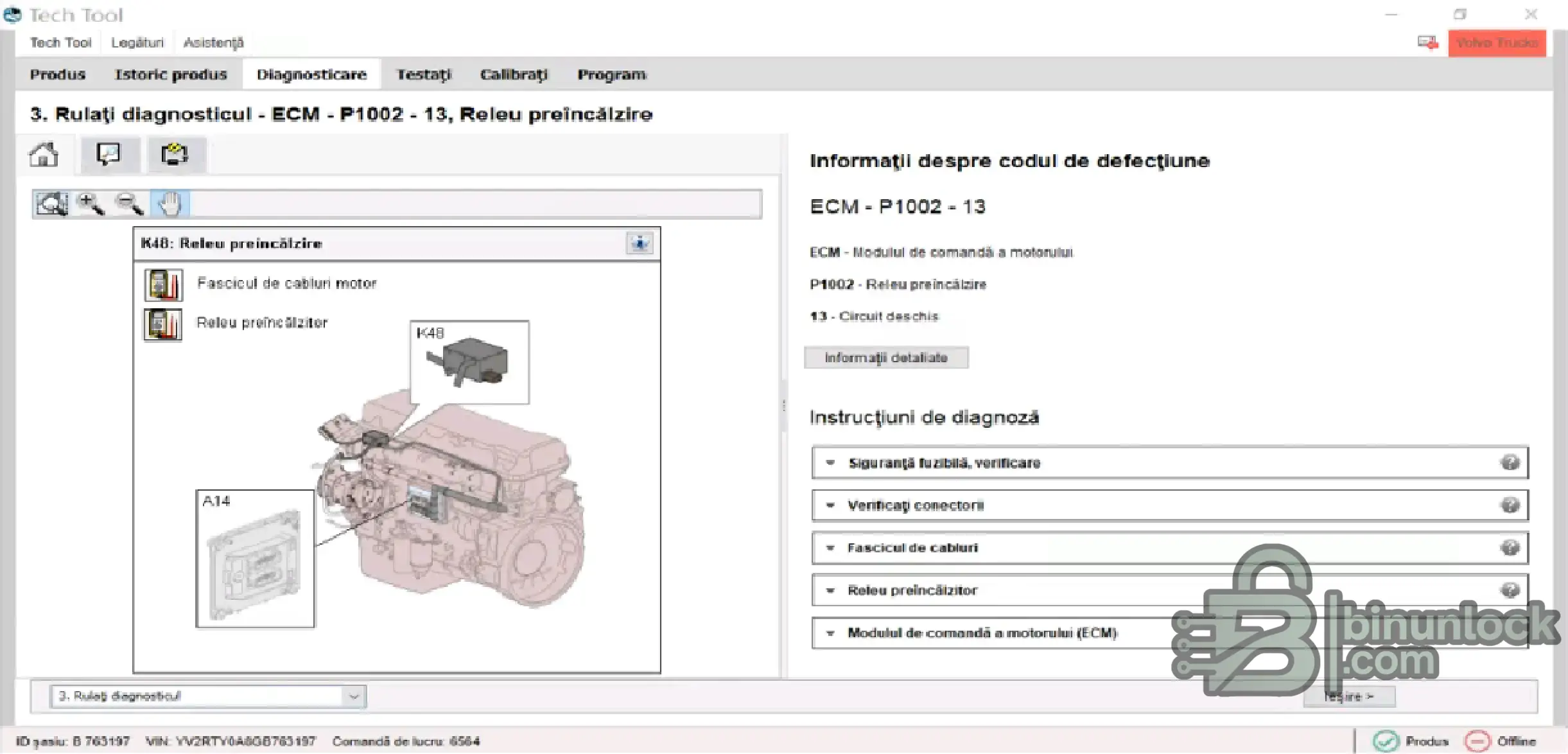Click the splitter handle between panels
Image resolution: width=1568 pixels, height=754 pixels.
tap(783, 406)
